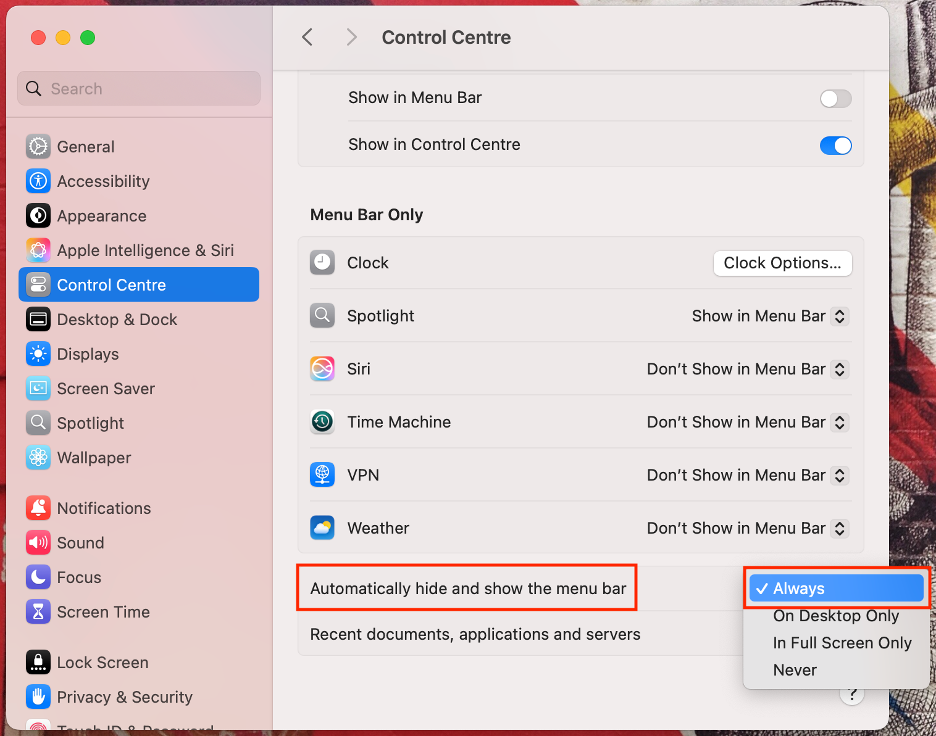Toggle Show in Menu Bar off

point(835,98)
